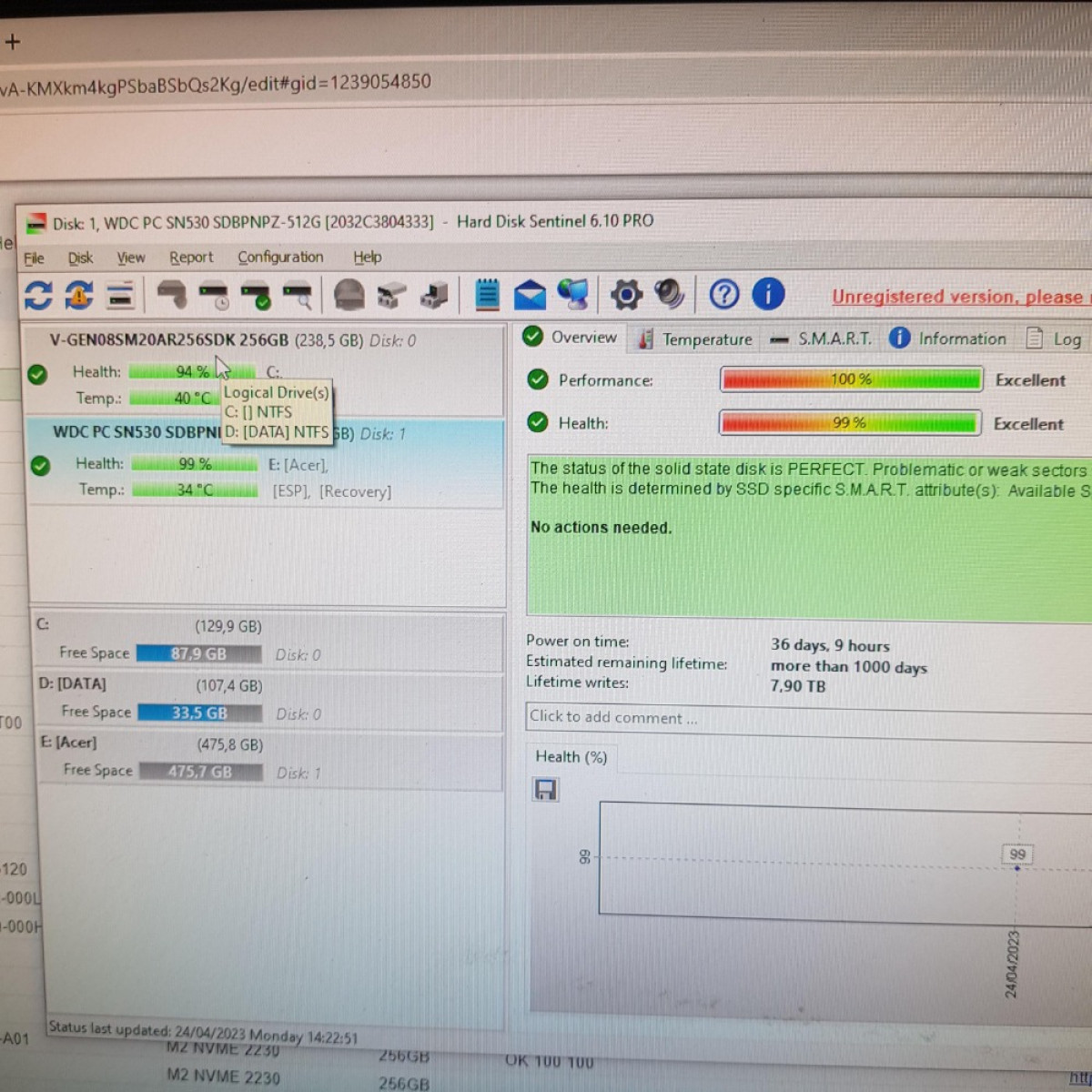Click the blue question mark help icon
Screen dimensions: 1092x1092
(x=724, y=294)
